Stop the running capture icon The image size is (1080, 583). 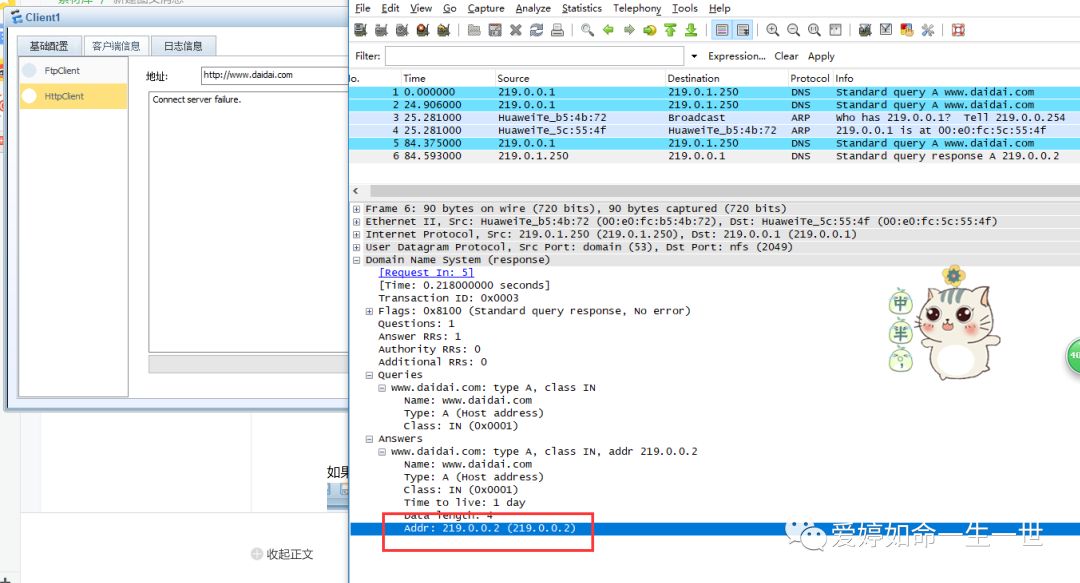tap(423, 30)
